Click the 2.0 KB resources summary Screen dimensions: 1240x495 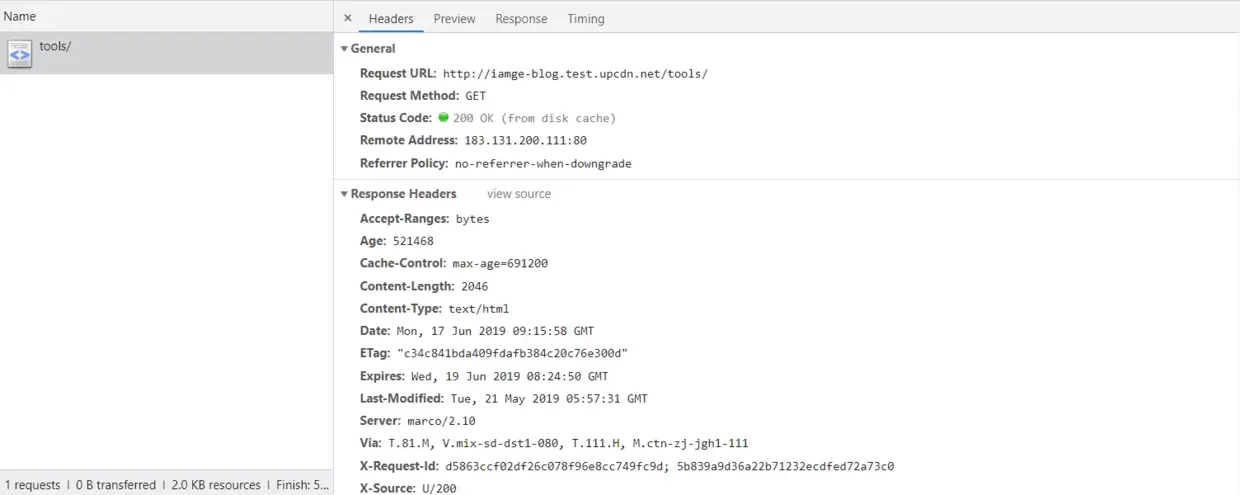pos(216,485)
